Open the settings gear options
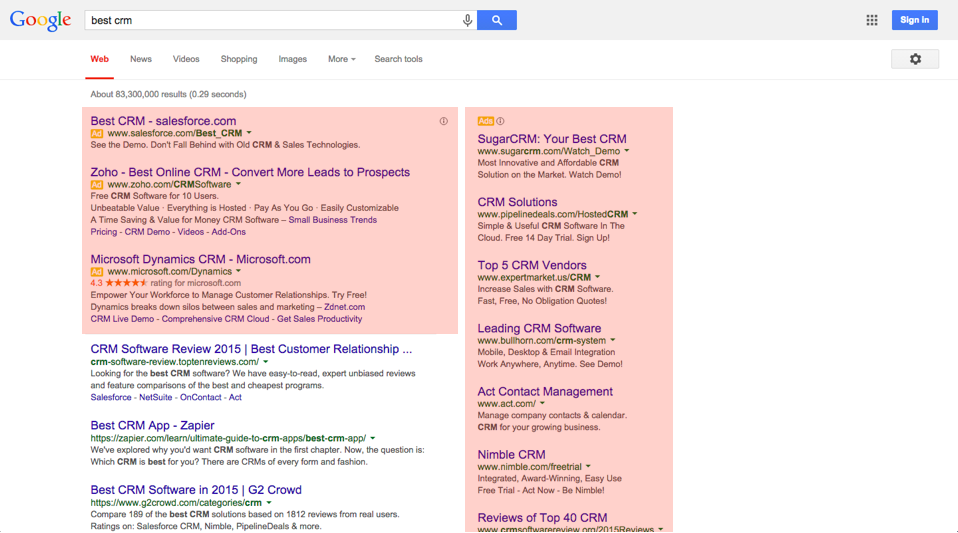 [915, 59]
